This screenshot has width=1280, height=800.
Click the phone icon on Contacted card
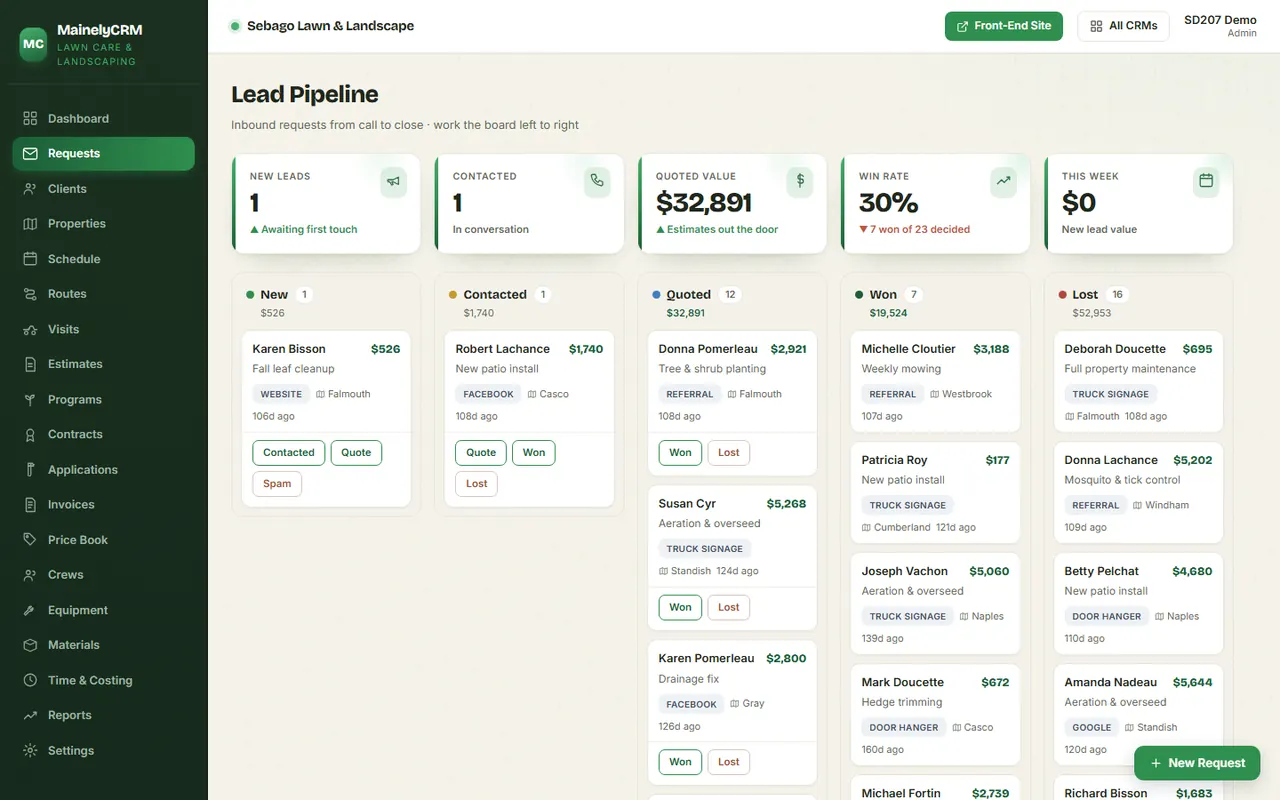[597, 181]
